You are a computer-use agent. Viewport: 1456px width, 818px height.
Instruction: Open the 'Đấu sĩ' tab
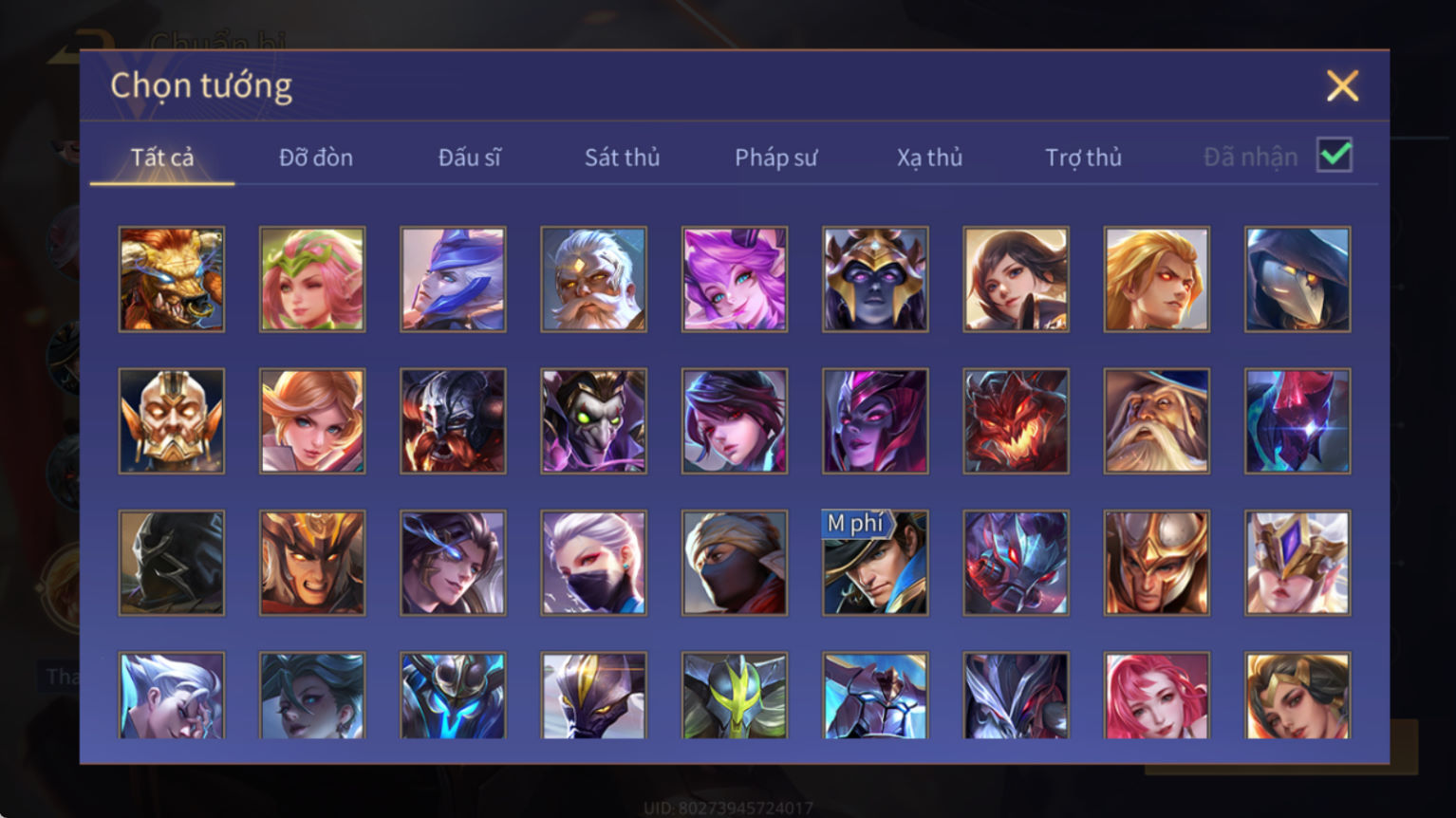470,158
